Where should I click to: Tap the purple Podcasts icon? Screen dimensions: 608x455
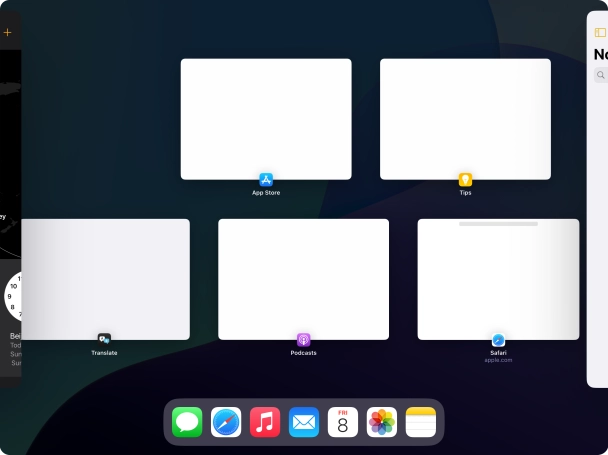[304, 340]
